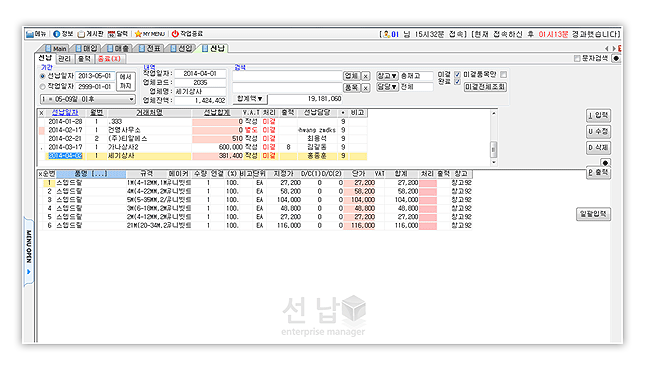Click the 104,000 unit price cell
645x370 pixels.
pyautogui.click(x=360, y=200)
